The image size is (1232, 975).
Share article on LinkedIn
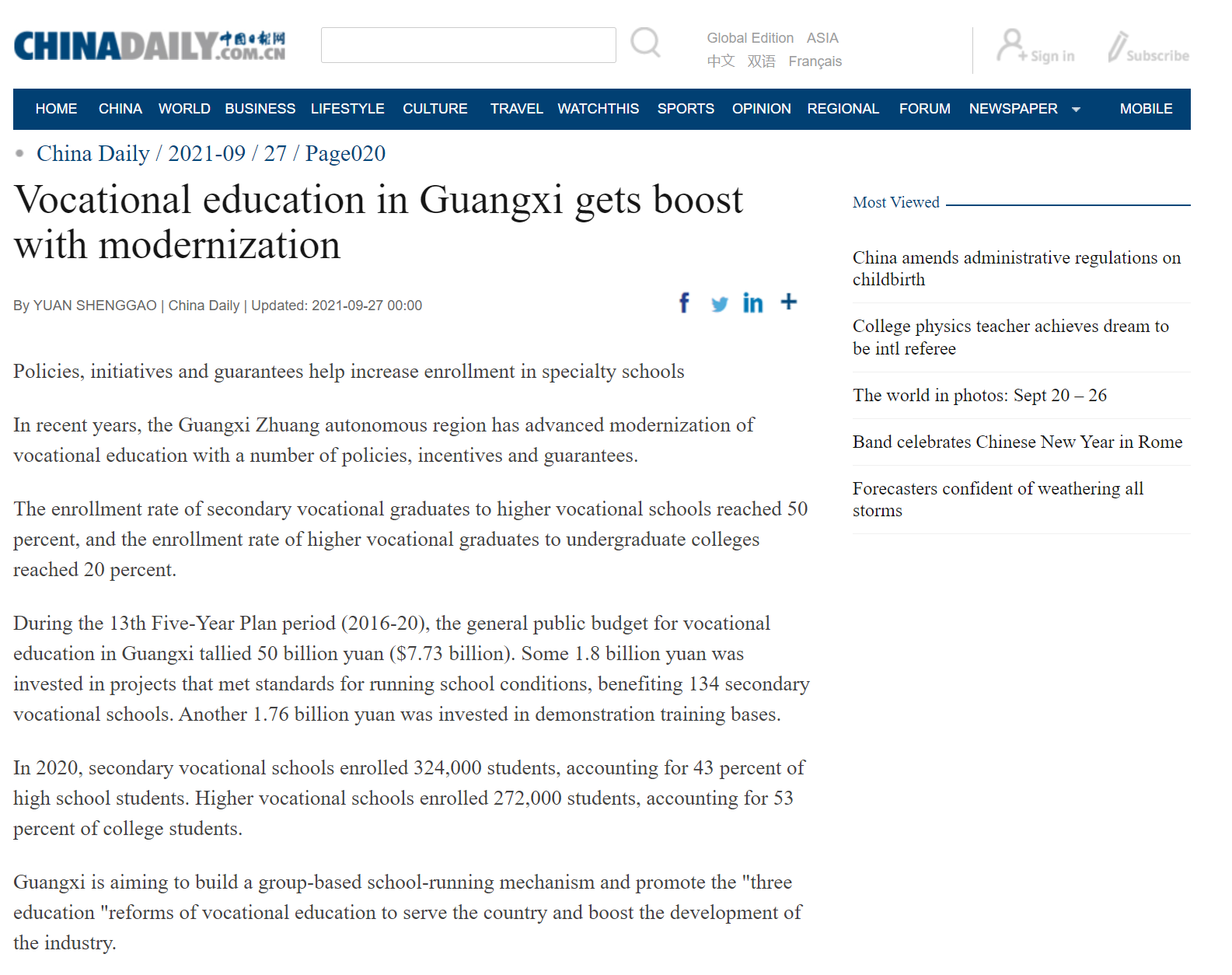click(x=752, y=302)
